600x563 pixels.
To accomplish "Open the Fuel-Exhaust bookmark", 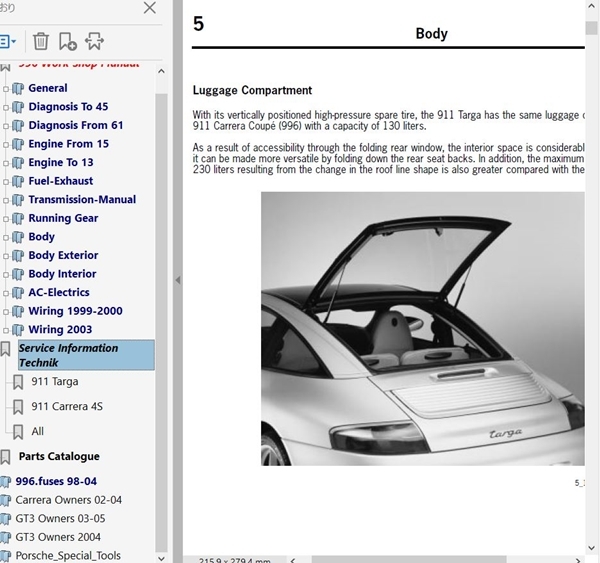I will tap(61, 181).
